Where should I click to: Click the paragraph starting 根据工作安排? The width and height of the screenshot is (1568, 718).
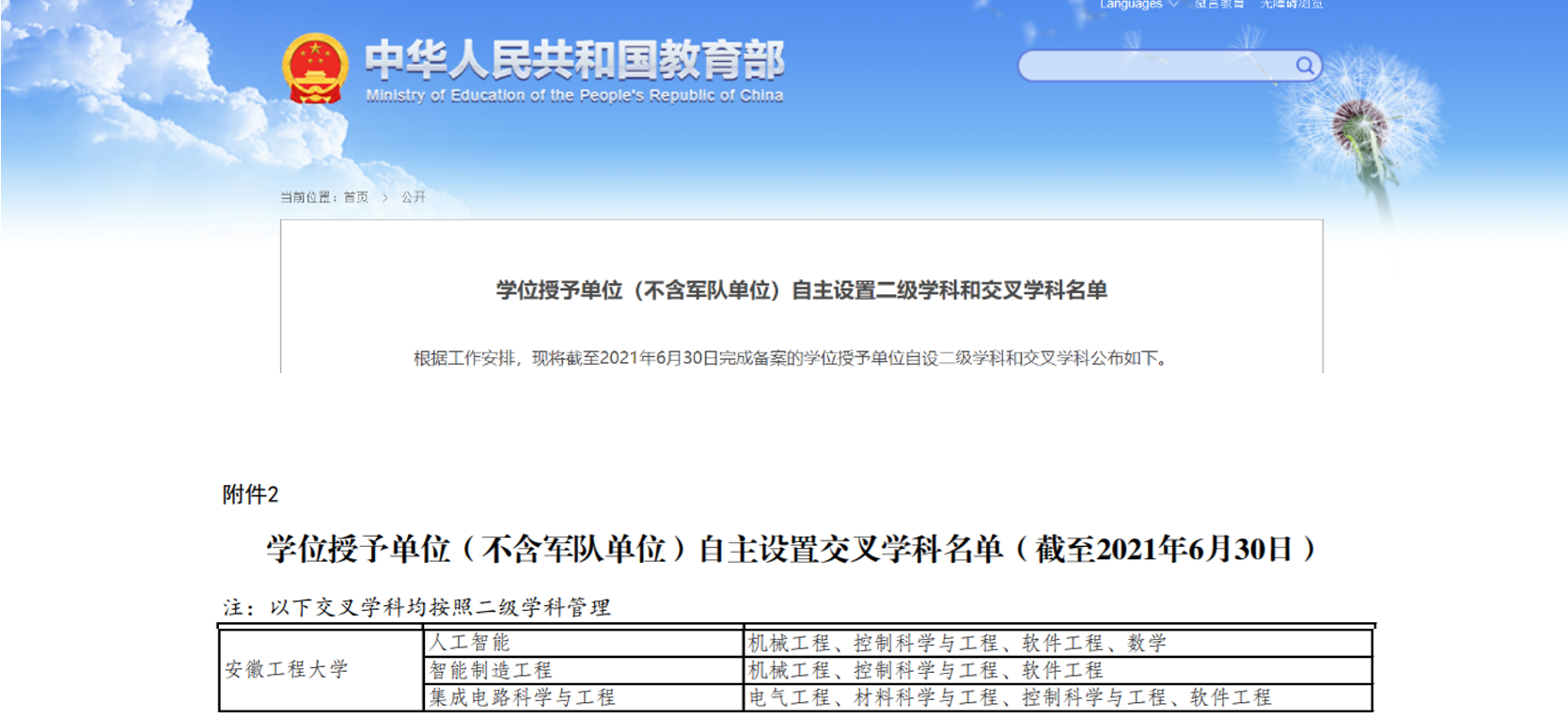coord(792,358)
